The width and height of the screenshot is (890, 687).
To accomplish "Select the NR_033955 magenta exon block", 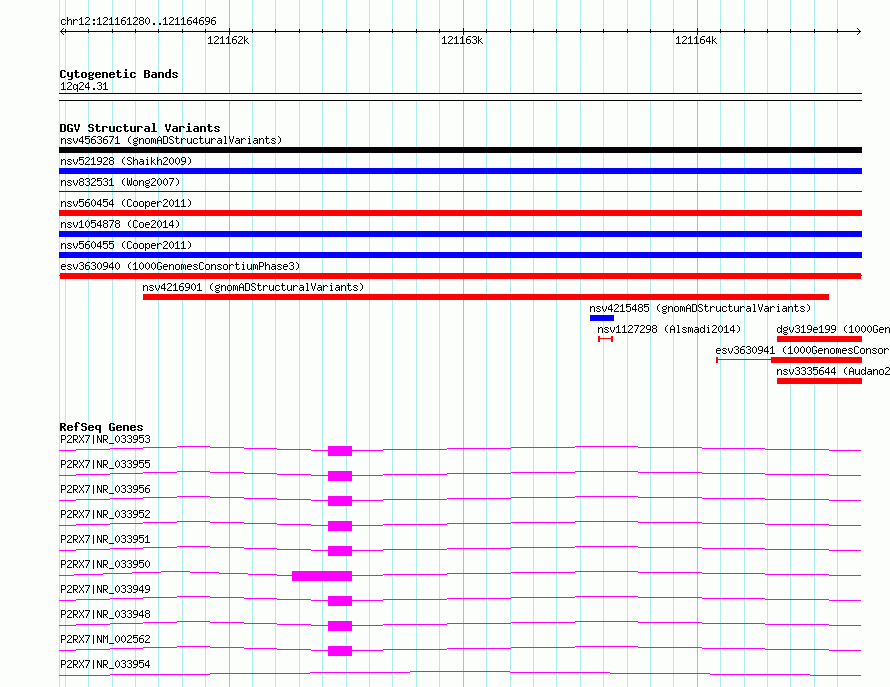I will [x=340, y=476].
